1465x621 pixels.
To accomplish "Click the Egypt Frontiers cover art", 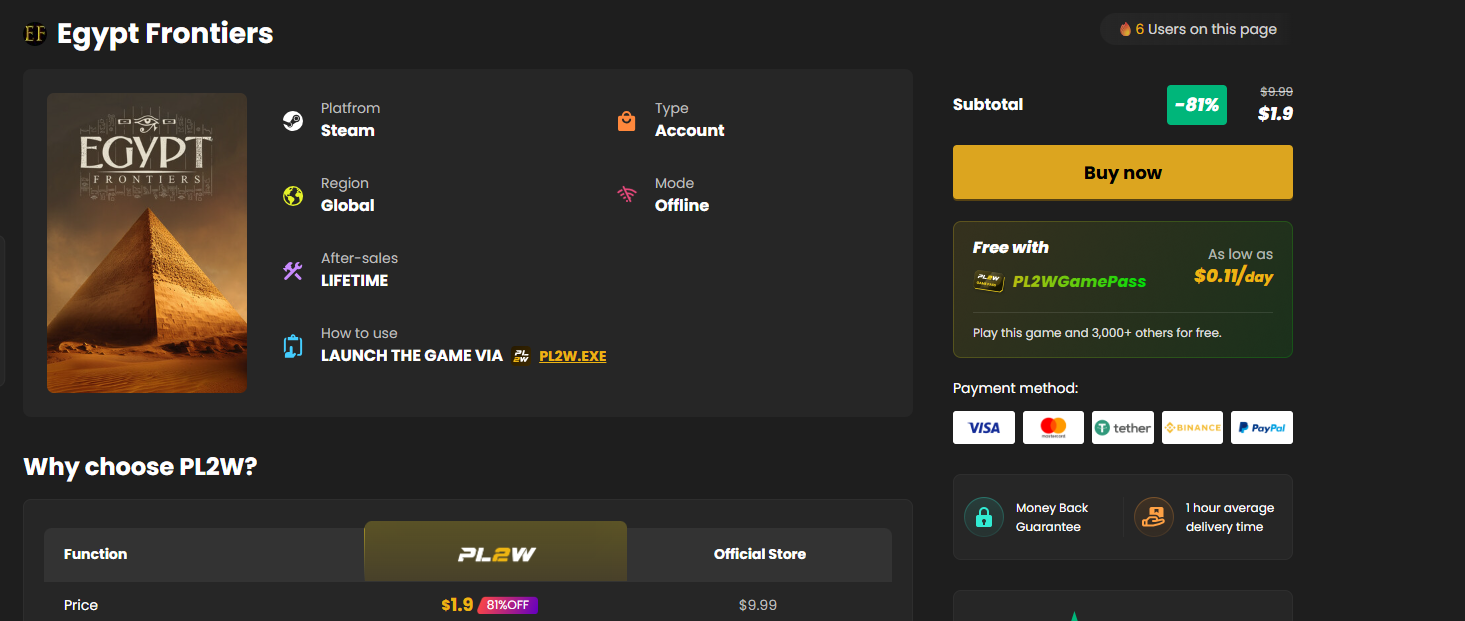I will pos(147,243).
